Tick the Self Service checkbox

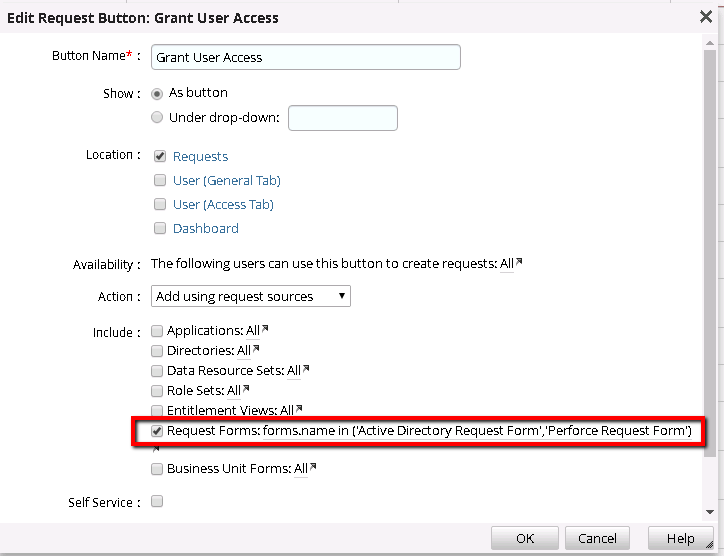[x=157, y=501]
